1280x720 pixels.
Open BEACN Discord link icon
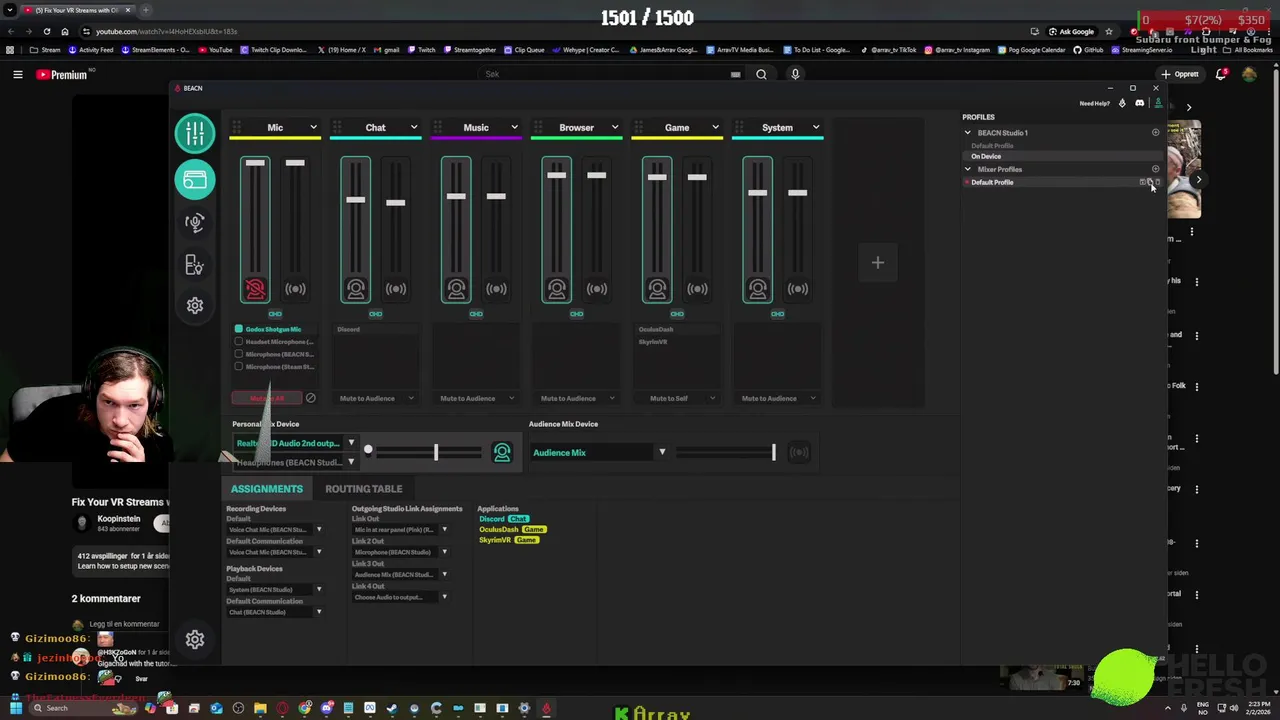coord(1139,103)
